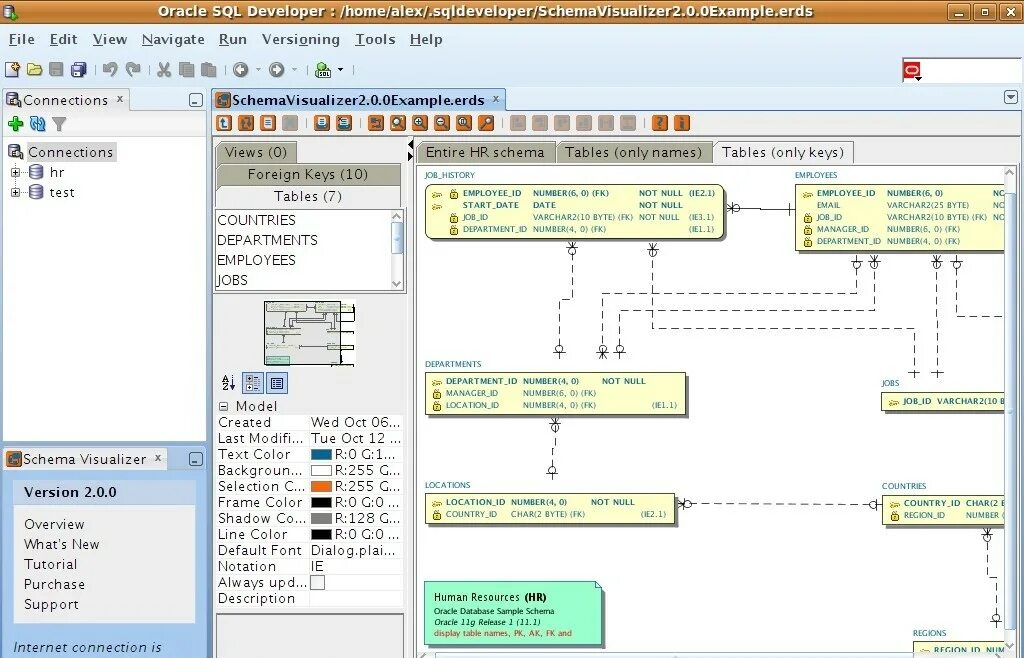Expand the hr connection node
This screenshot has width=1024, height=658.
click(x=16, y=172)
